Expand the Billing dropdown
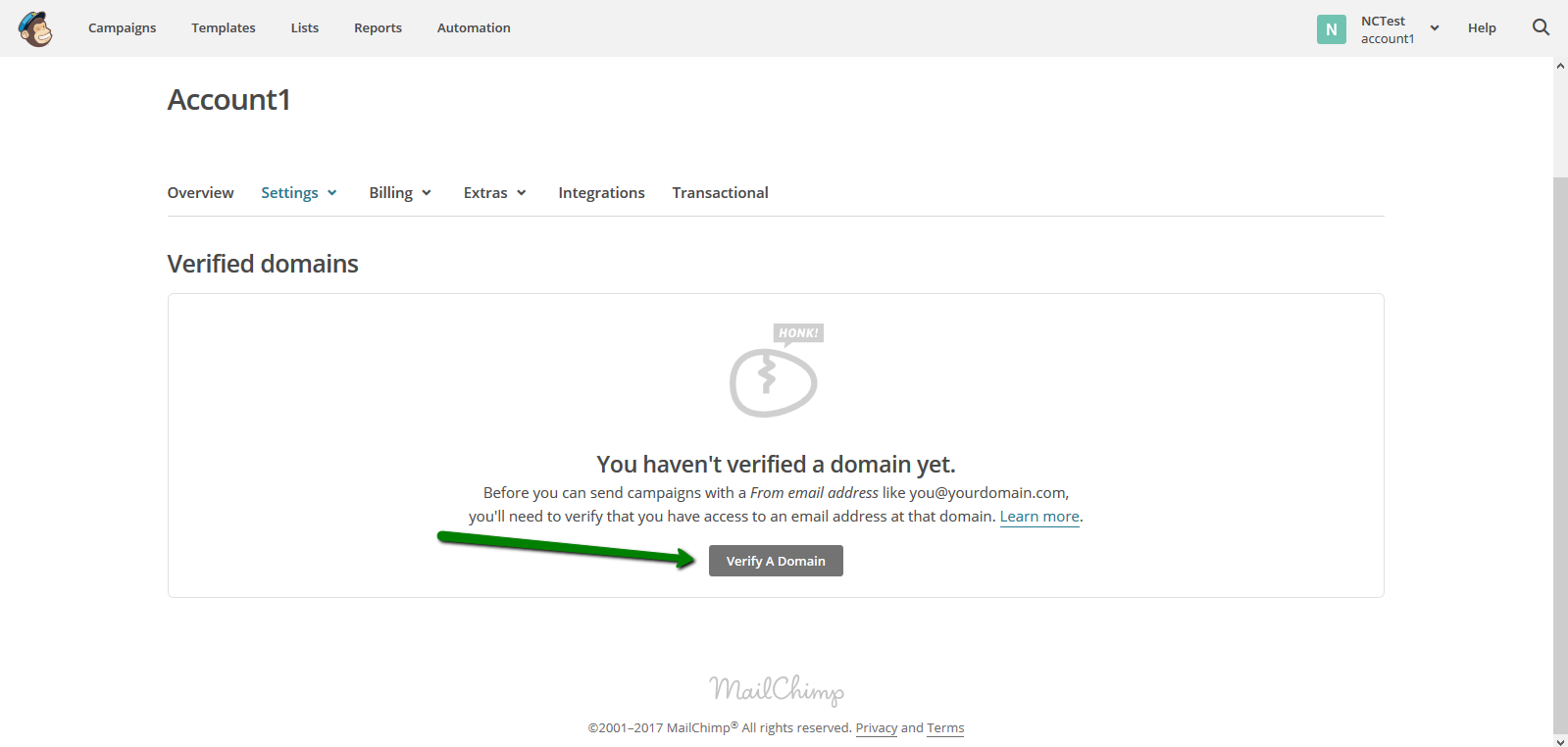The height and width of the screenshot is (747, 1568). [x=400, y=193]
